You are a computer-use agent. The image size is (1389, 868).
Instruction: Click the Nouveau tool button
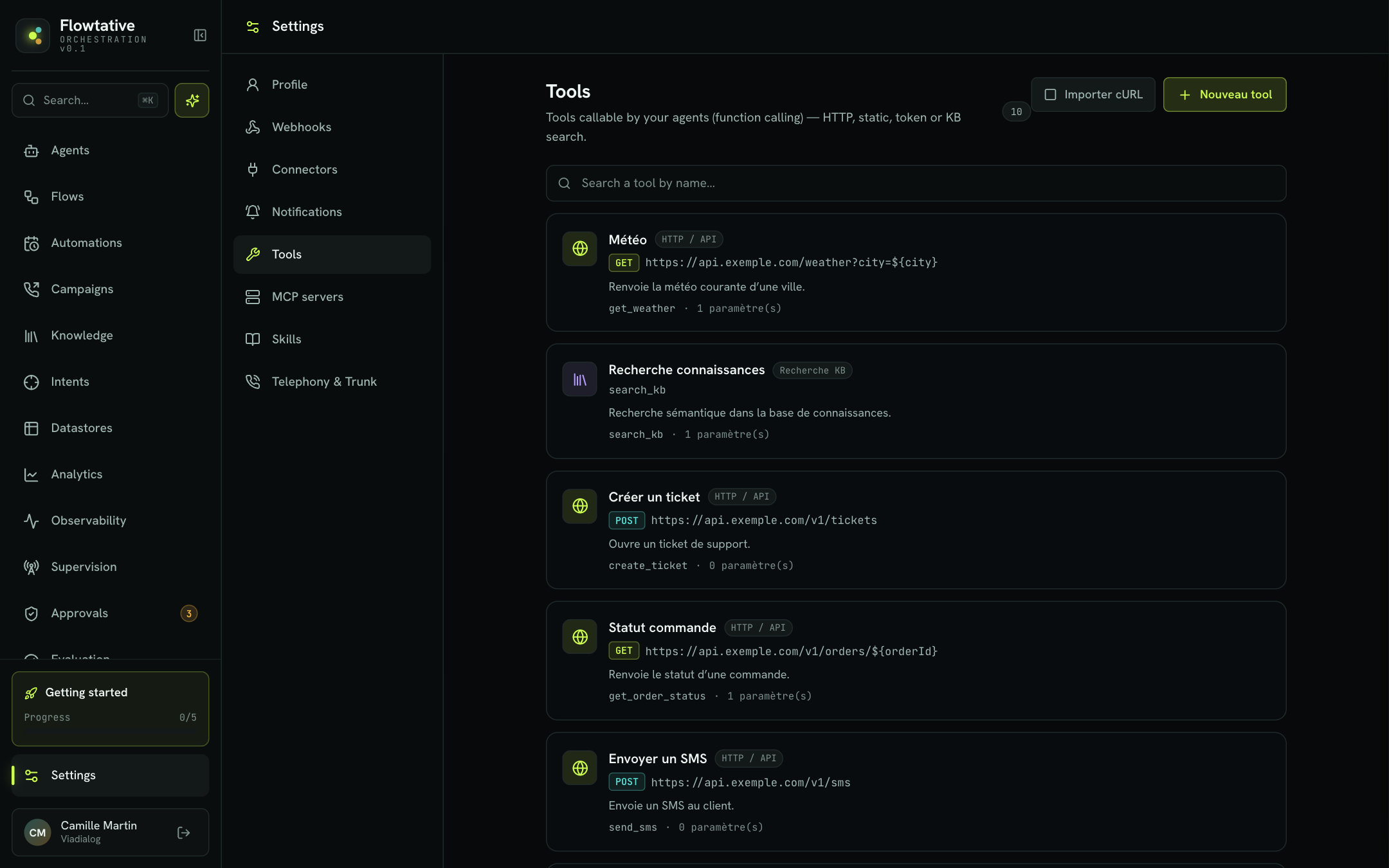[x=1225, y=95]
